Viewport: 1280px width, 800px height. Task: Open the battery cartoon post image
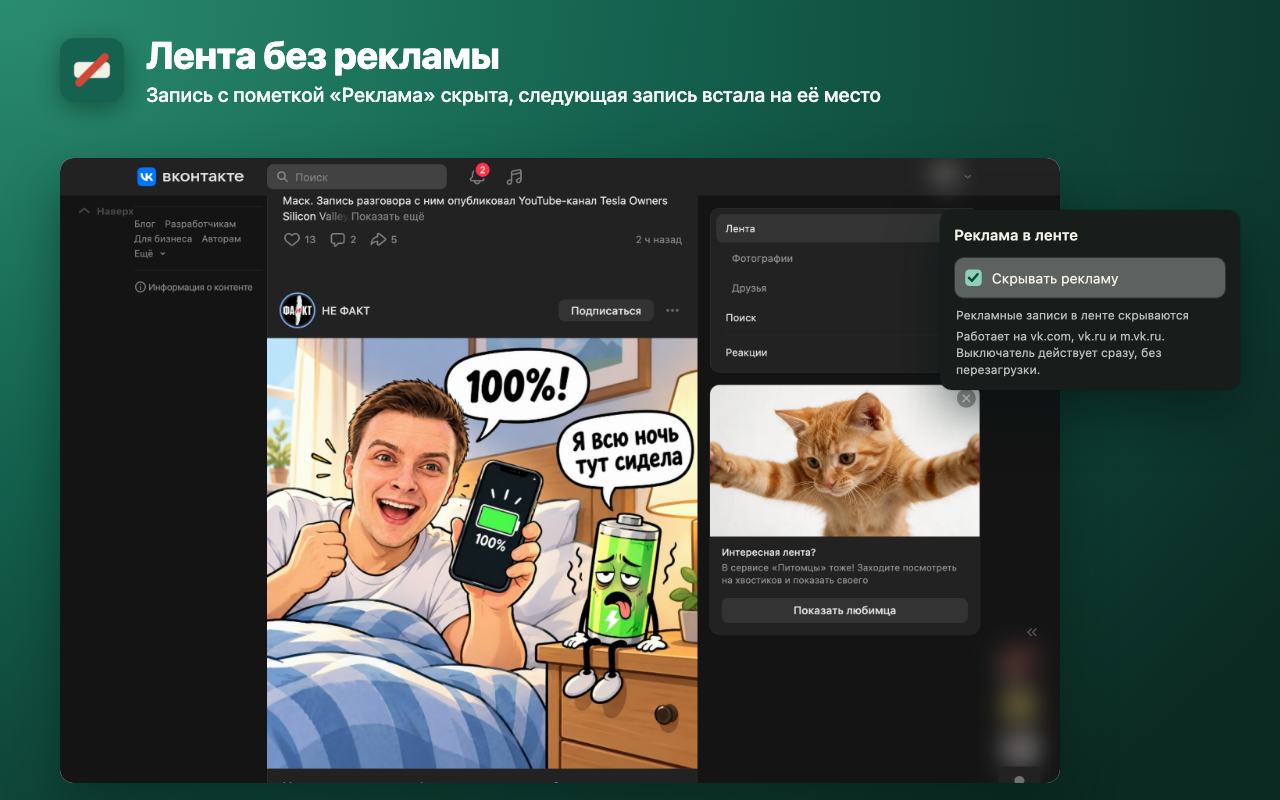click(482, 553)
